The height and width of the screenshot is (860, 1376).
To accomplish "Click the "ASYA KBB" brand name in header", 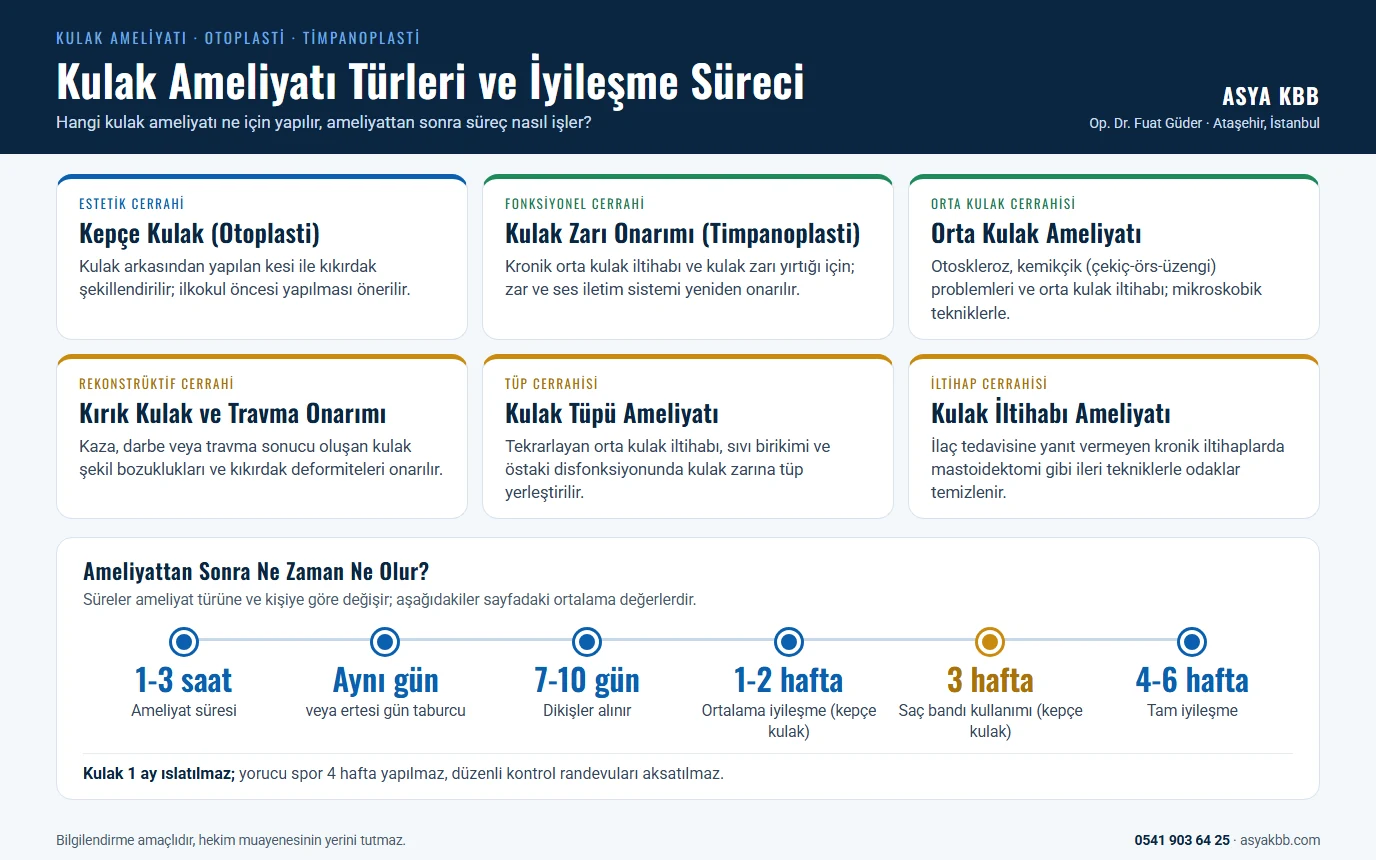I will coord(1270,97).
